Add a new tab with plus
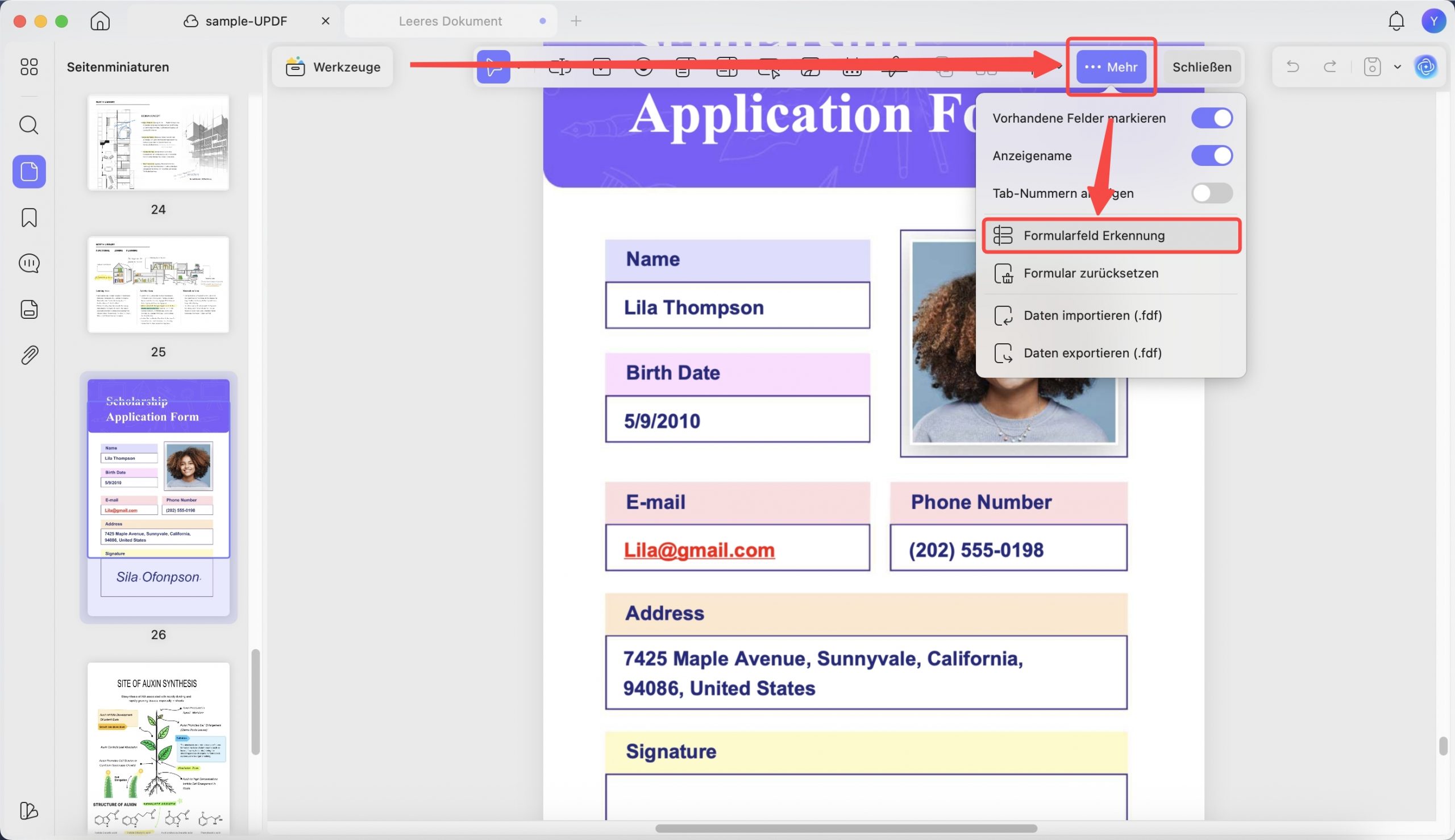Image resolution: width=1455 pixels, height=840 pixels. click(576, 21)
